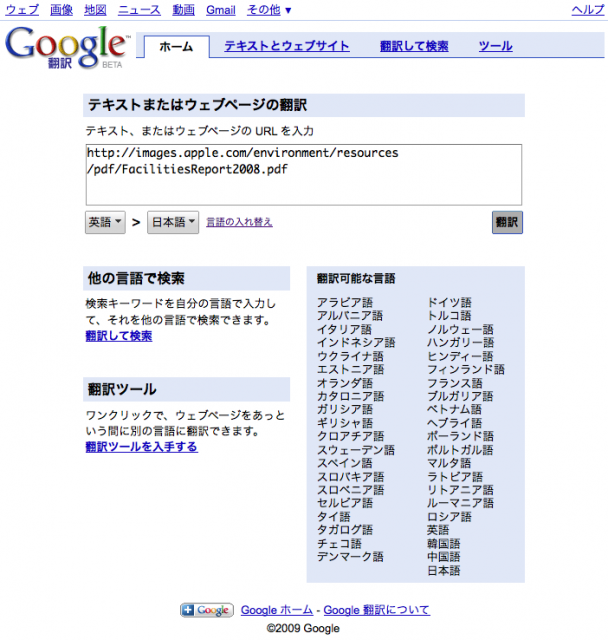
Task: Open Google 翻訳について footer link
Action: 377,610
